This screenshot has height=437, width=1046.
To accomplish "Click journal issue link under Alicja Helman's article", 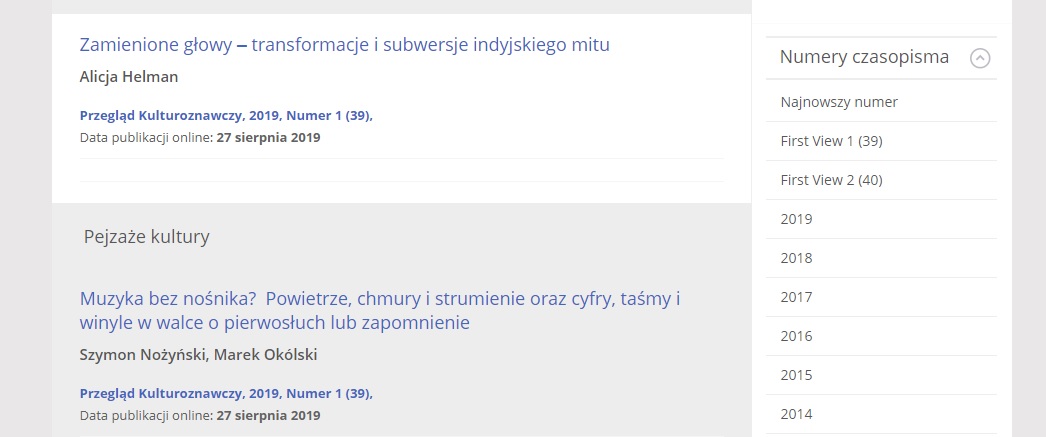I will [226, 115].
